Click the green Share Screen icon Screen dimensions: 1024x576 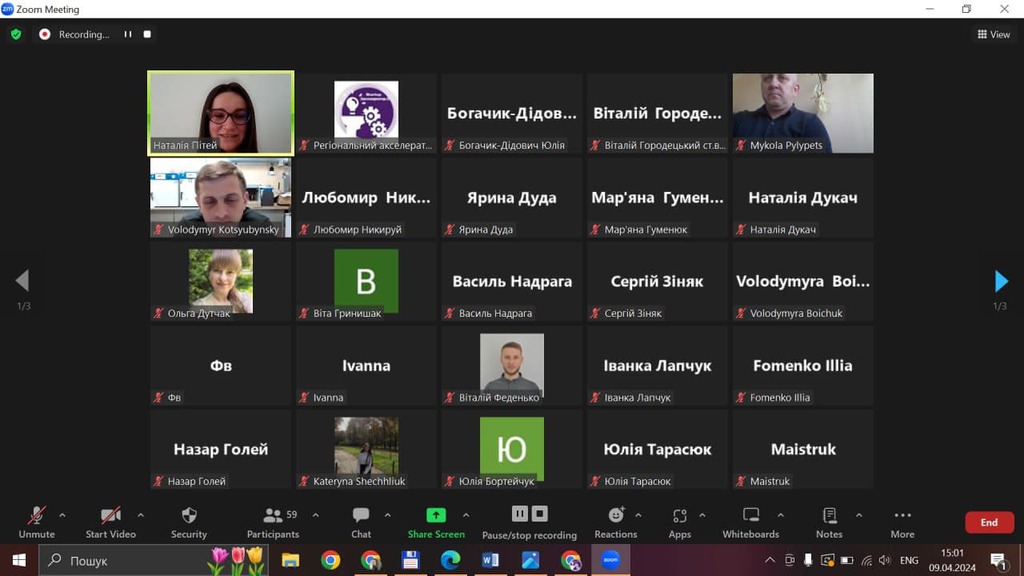436,516
